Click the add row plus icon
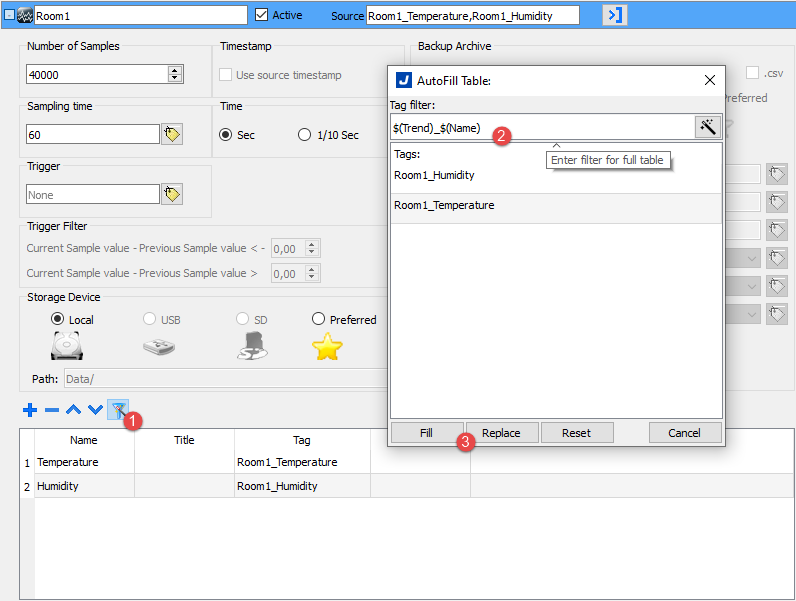 click(30, 409)
